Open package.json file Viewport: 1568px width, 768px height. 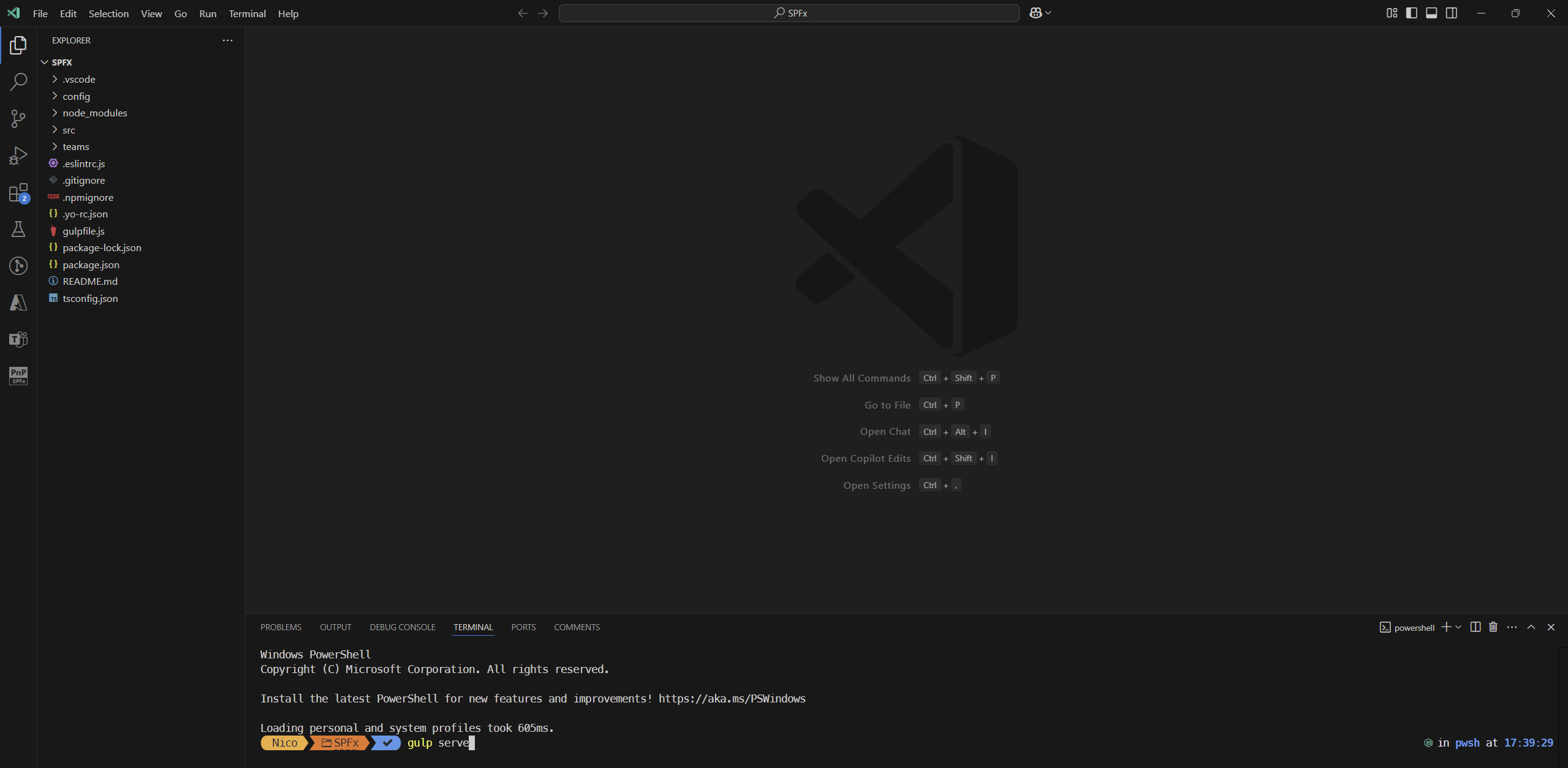pyautogui.click(x=91, y=265)
